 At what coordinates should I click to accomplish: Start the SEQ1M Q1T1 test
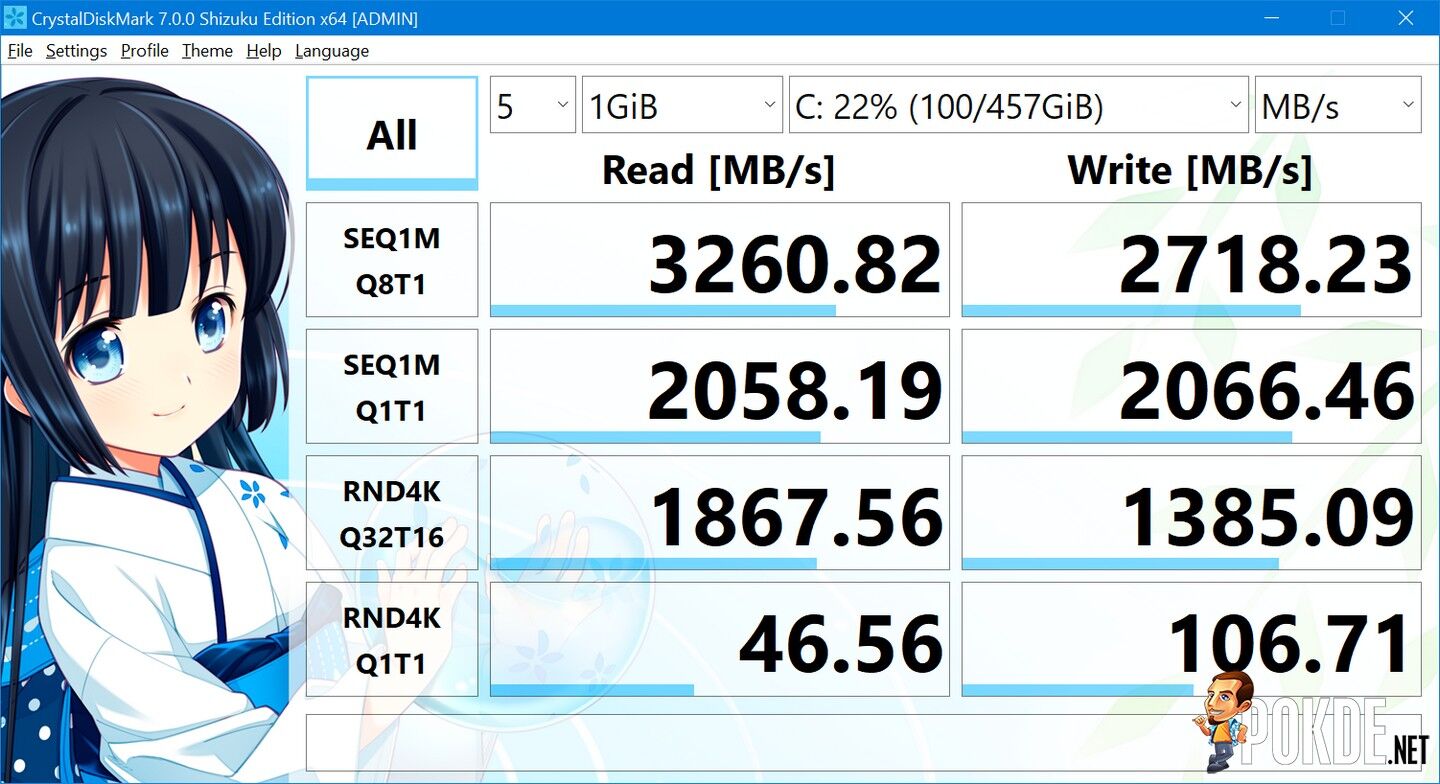(392, 386)
